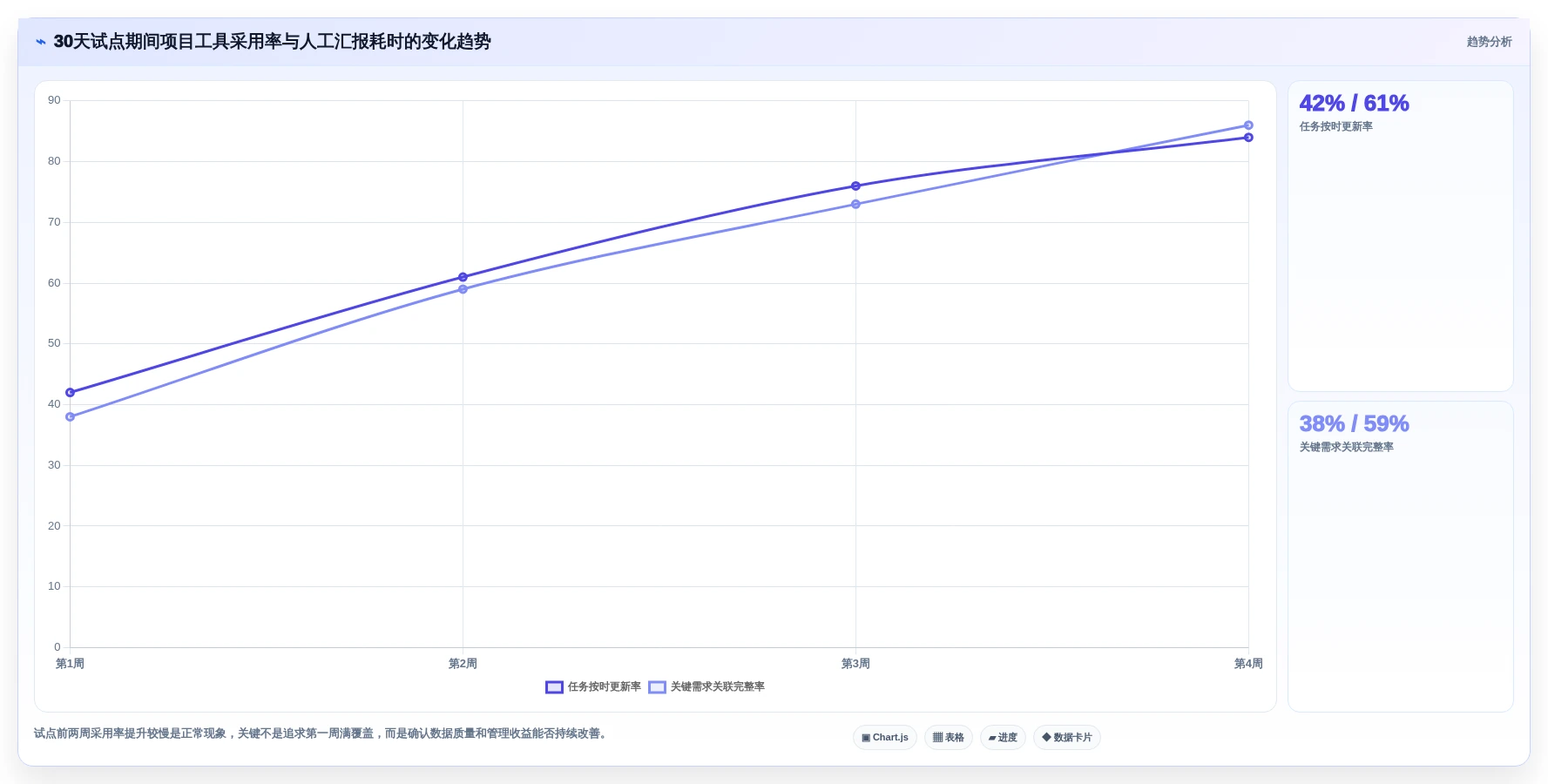Viewport: 1548px width, 784px height.
Task: Toggle the 任务按时更新率 legend swatch
Action: [x=554, y=687]
